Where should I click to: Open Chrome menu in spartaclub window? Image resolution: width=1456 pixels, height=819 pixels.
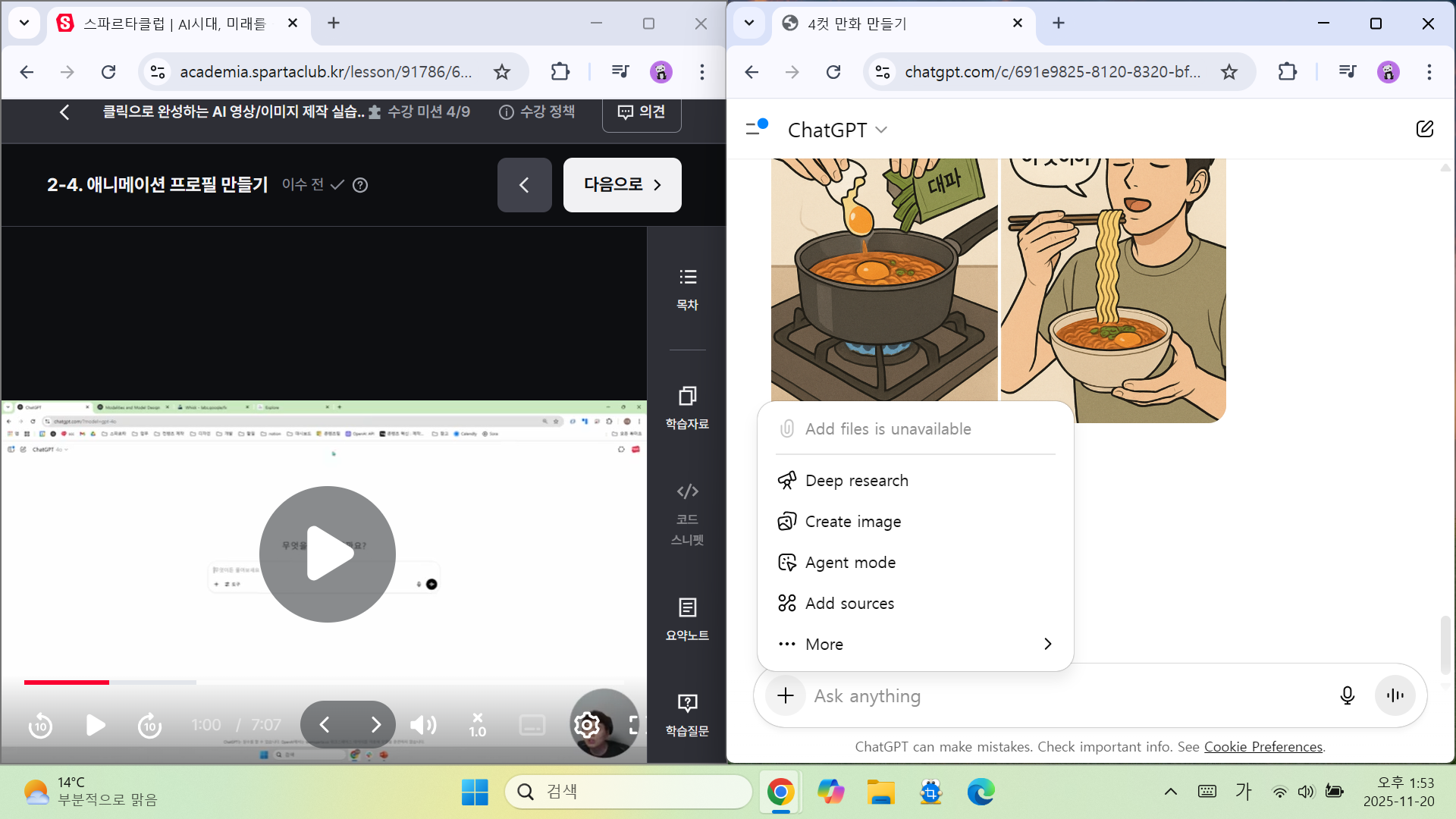(702, 72)
